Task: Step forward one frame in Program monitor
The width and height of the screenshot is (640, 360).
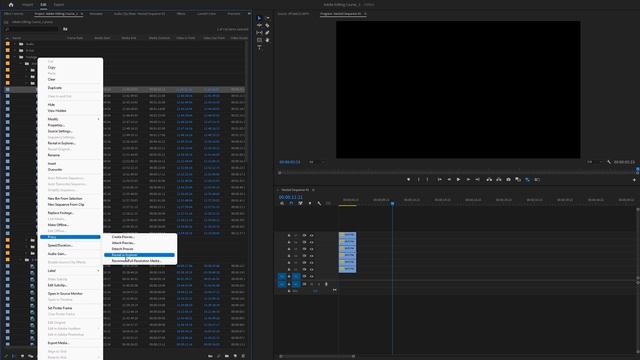Action: 468,180
